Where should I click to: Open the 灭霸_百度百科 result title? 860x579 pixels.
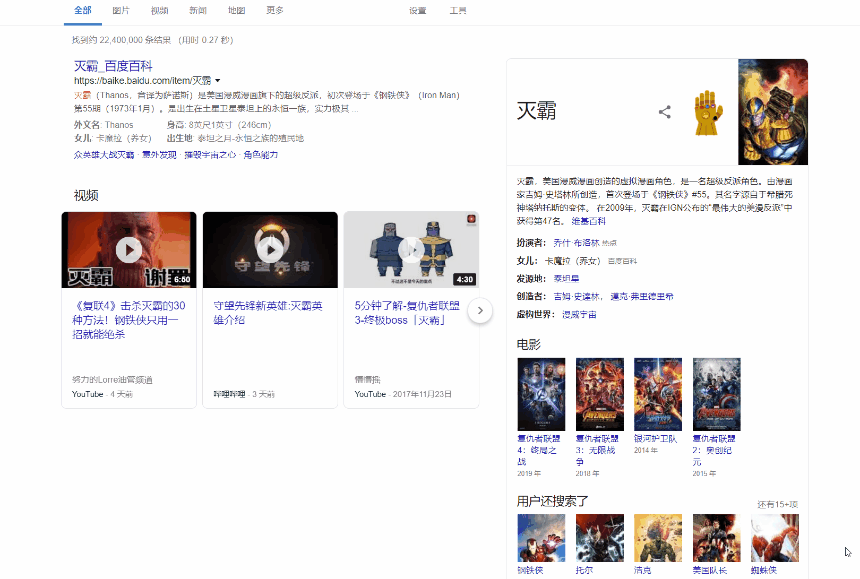click(113, 66)
